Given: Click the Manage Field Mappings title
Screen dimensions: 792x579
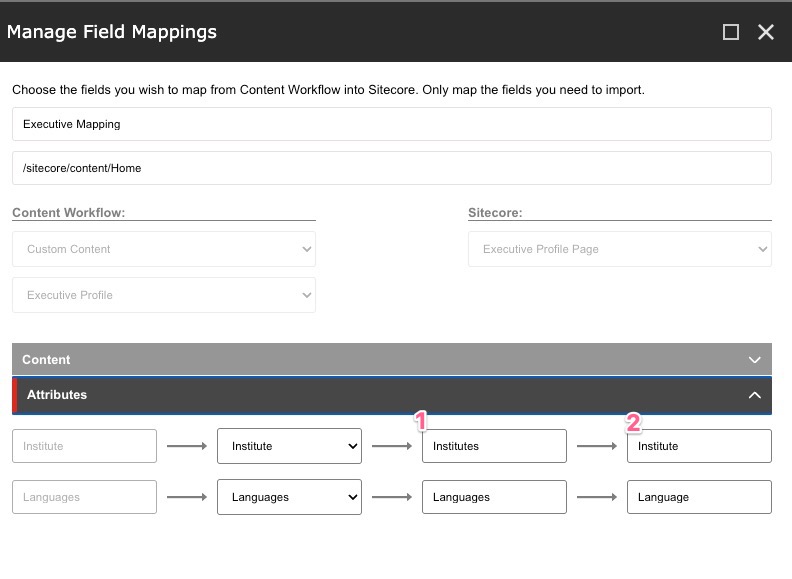Looking at the screenshot, I should coord(112,32).
